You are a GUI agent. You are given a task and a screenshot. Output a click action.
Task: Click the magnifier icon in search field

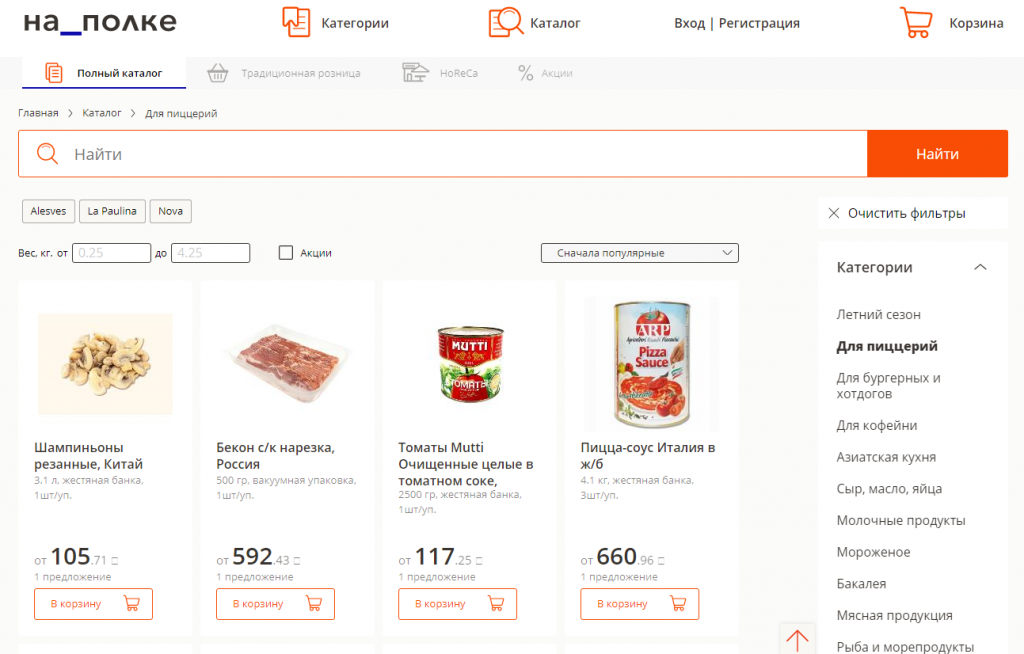point(47,154)
